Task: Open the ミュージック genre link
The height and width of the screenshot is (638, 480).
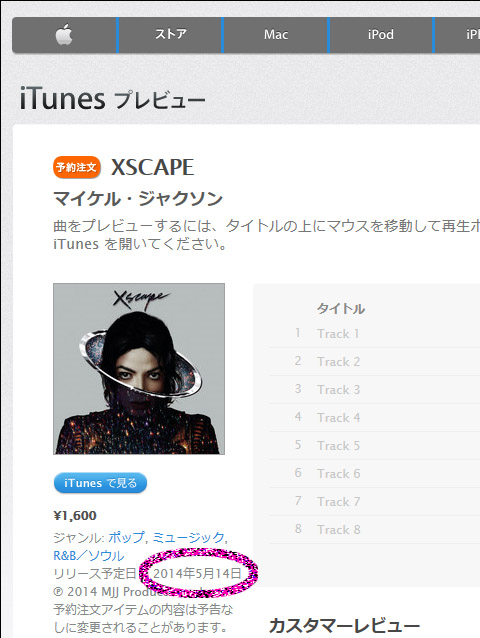Action: point(188,537)
